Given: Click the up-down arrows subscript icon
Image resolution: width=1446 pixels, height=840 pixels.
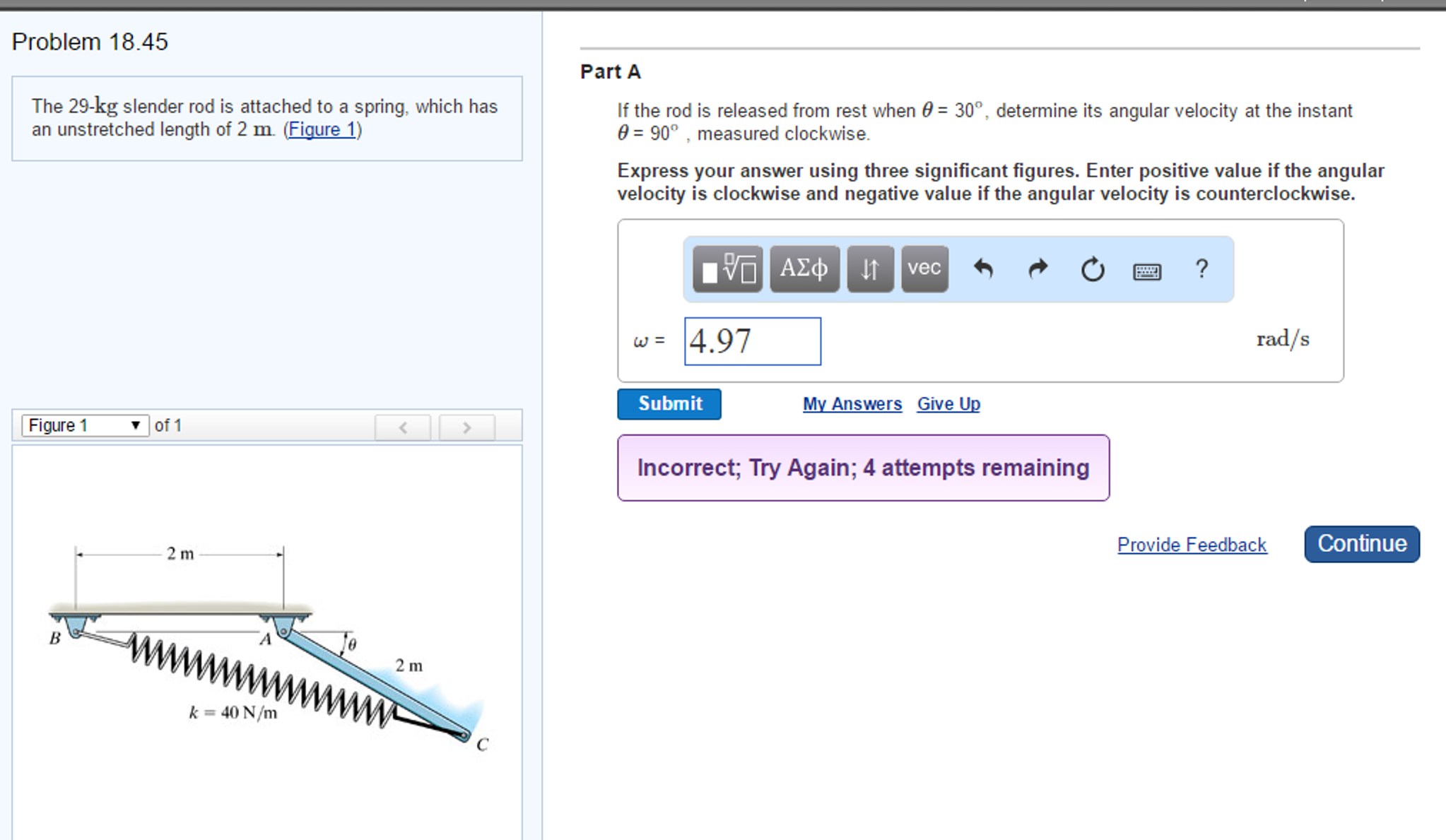Looking at the screenshot, I should (870, 269).
